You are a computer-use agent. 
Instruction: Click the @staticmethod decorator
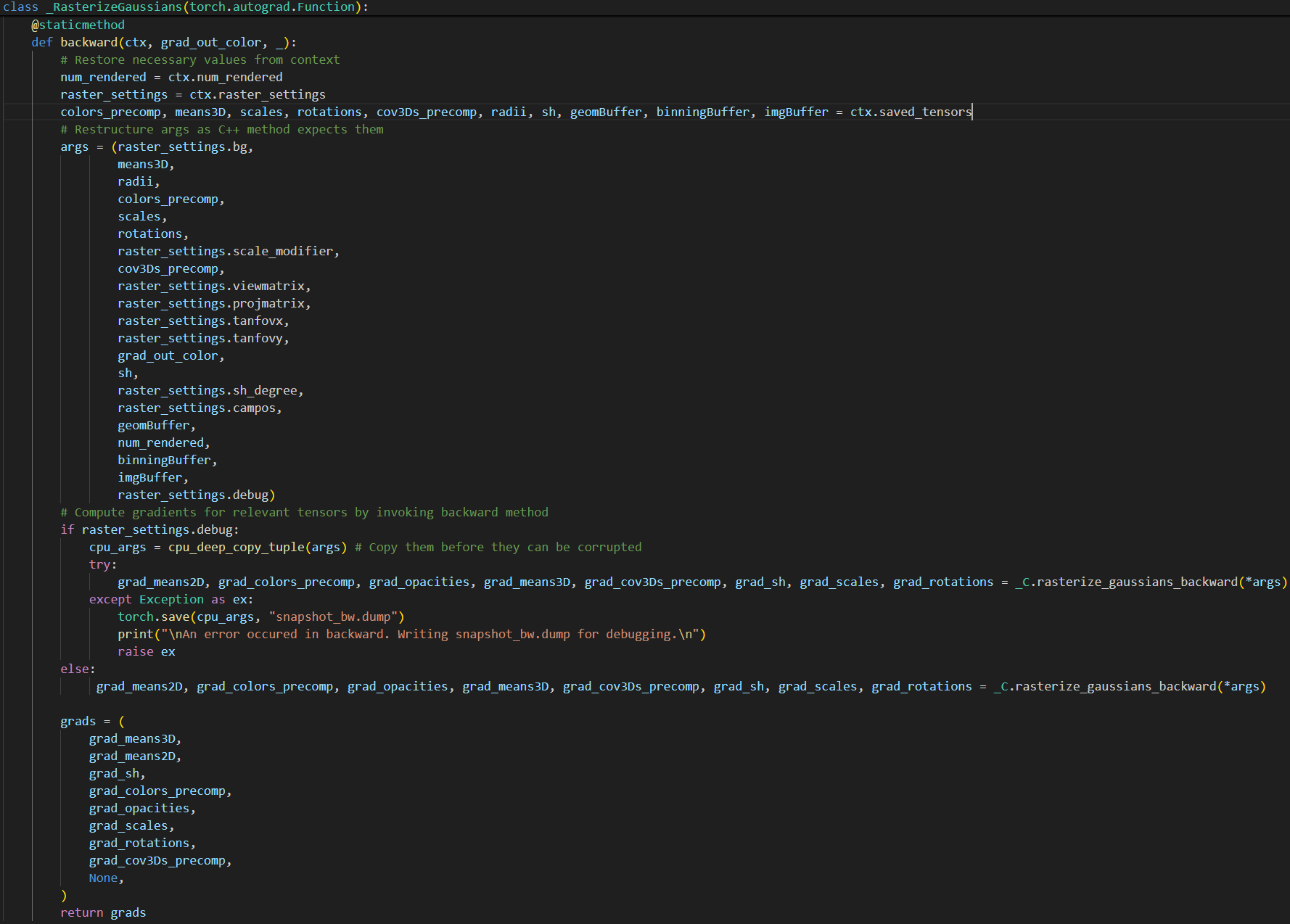pos(78,25)
